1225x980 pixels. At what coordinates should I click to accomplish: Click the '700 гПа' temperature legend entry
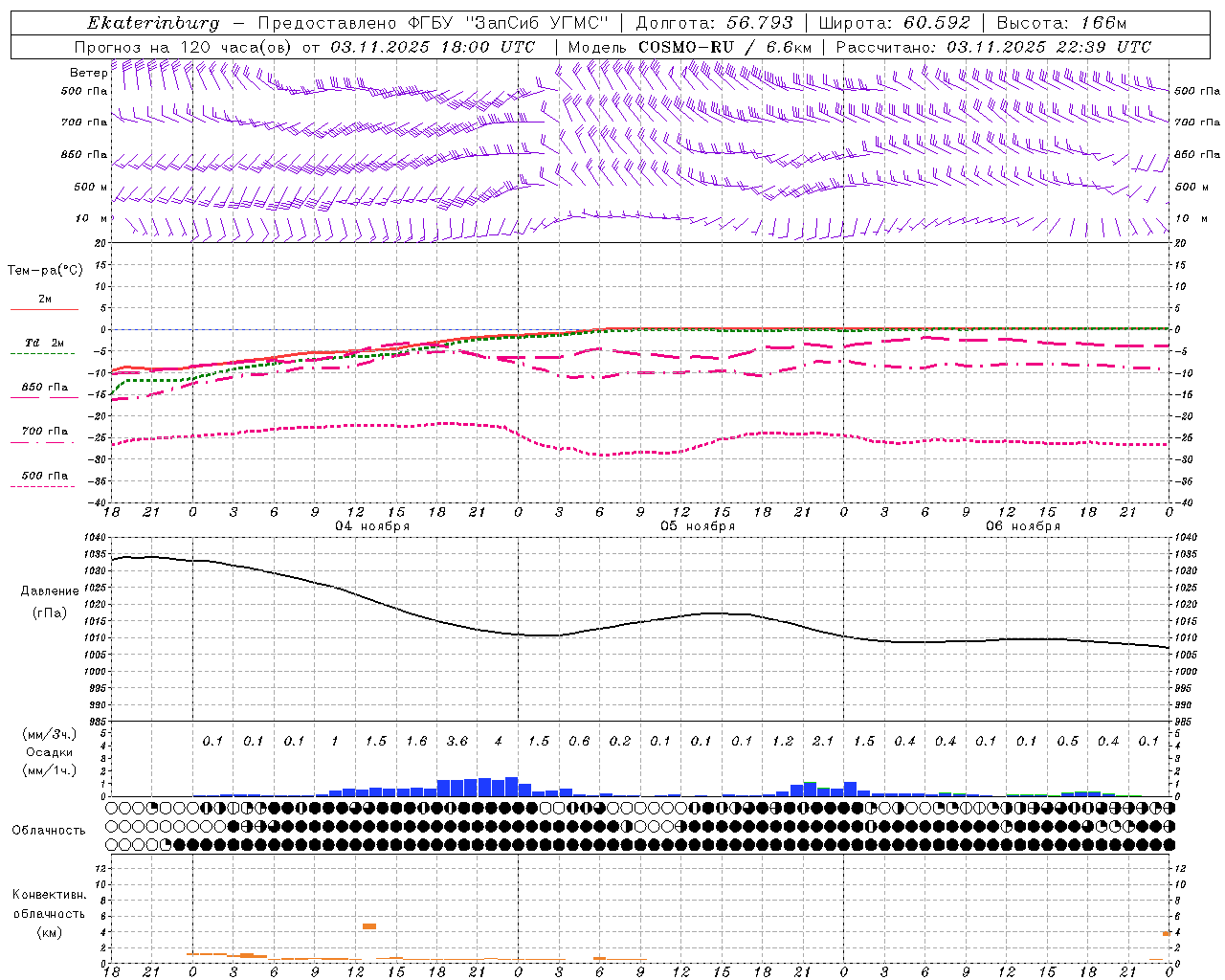click(x=45, y=431)
